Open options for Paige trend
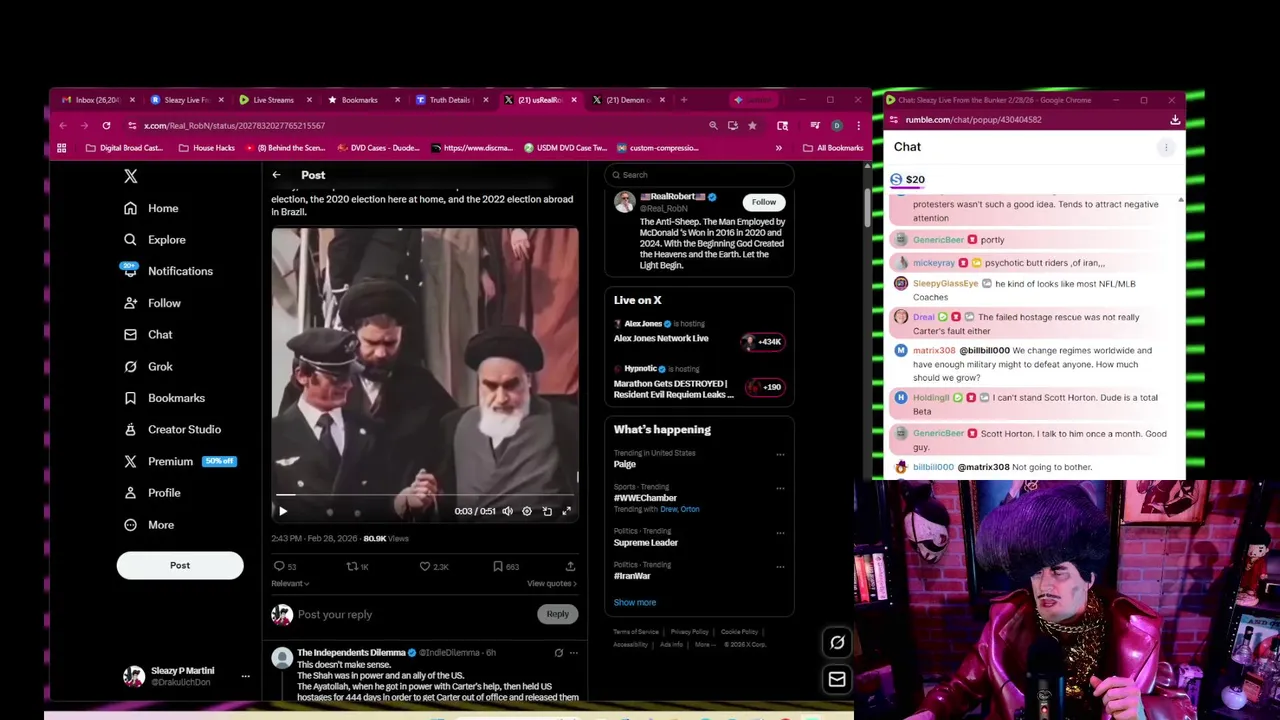The width and height of the screenshot is (1280, 720). 780,455
